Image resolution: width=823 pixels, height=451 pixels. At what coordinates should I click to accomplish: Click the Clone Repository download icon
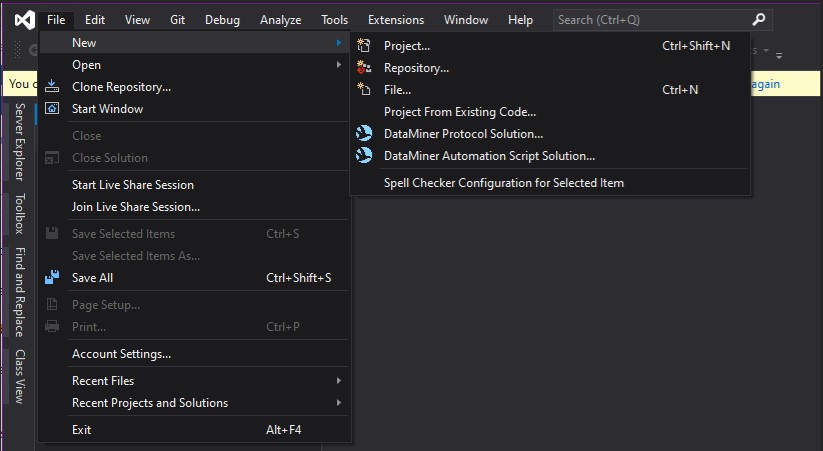[x=52, y=86]
